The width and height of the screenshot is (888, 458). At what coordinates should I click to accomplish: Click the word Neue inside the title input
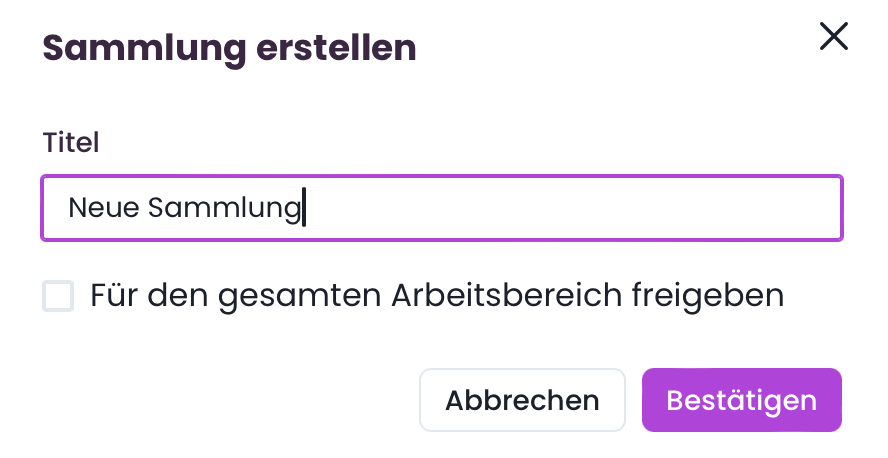(x=104, y=207)
